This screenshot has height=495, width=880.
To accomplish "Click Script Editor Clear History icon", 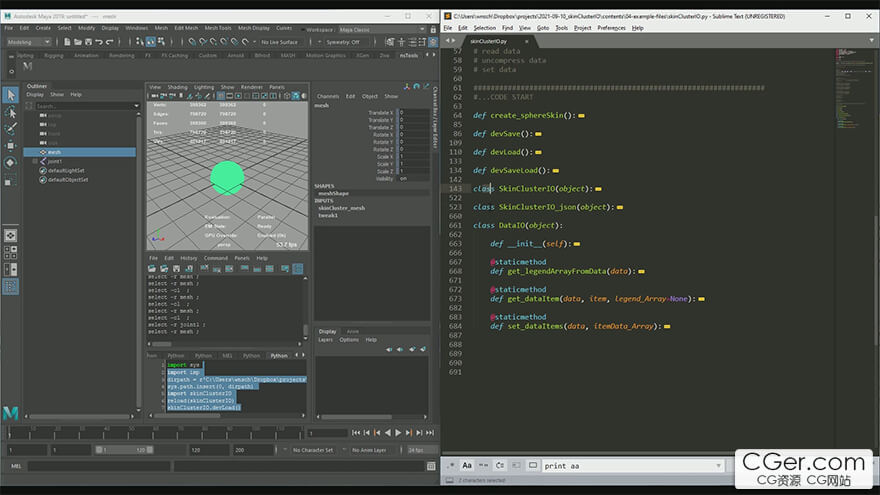I will pos(204,269).
